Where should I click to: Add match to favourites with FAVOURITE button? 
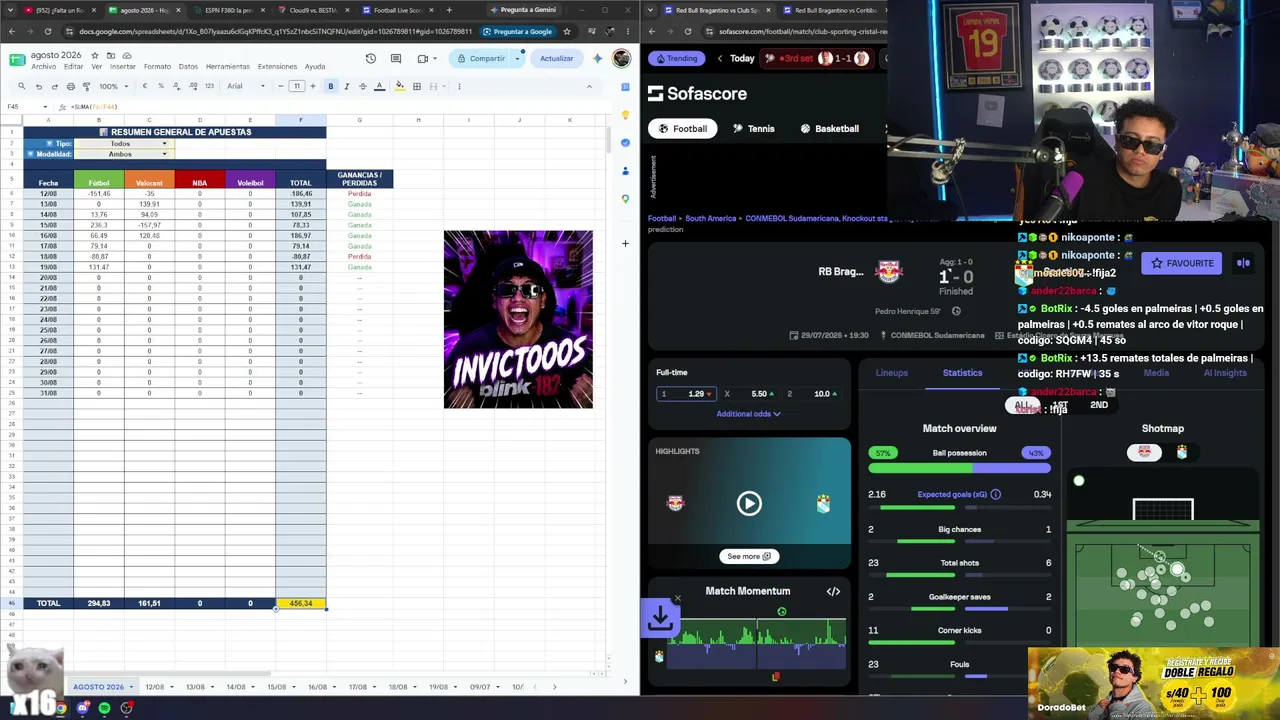tap(1182, 263)
